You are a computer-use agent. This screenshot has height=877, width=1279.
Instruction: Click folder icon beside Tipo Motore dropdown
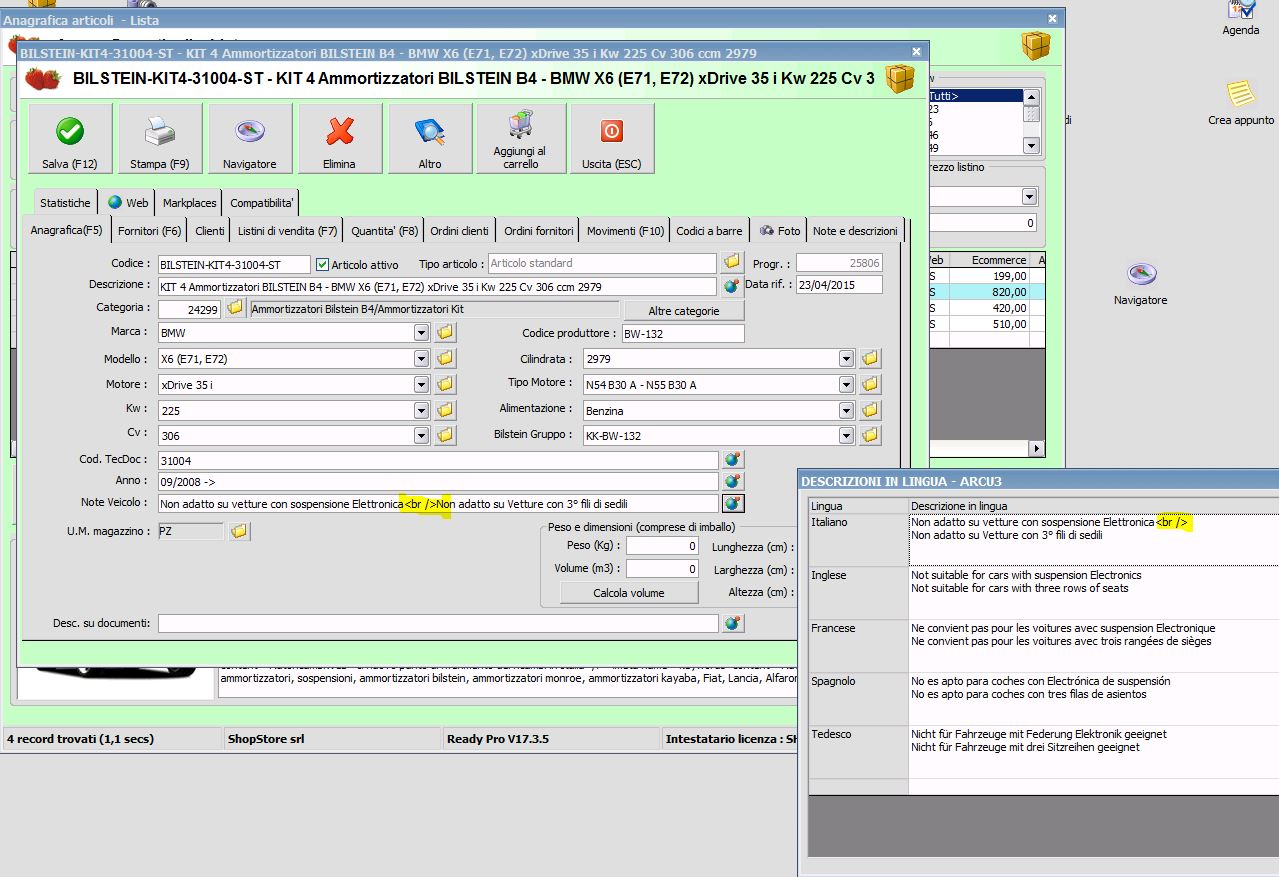point(871,384)
